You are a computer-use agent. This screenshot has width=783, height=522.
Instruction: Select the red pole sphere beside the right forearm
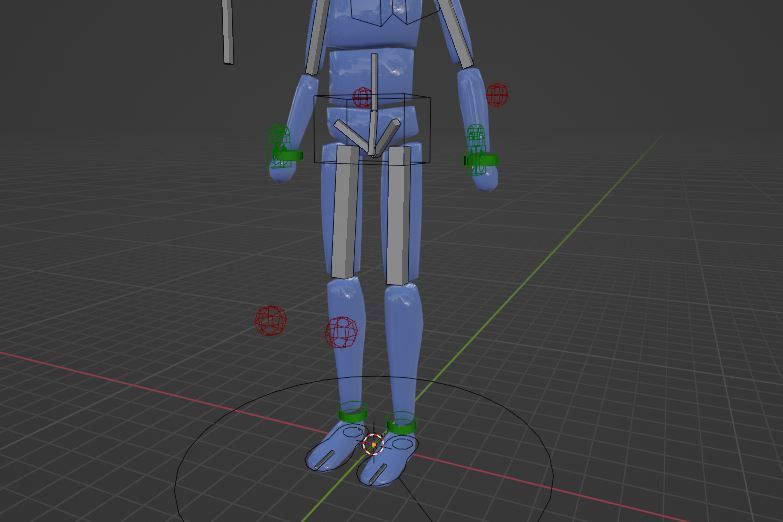(x=497, y=95)
